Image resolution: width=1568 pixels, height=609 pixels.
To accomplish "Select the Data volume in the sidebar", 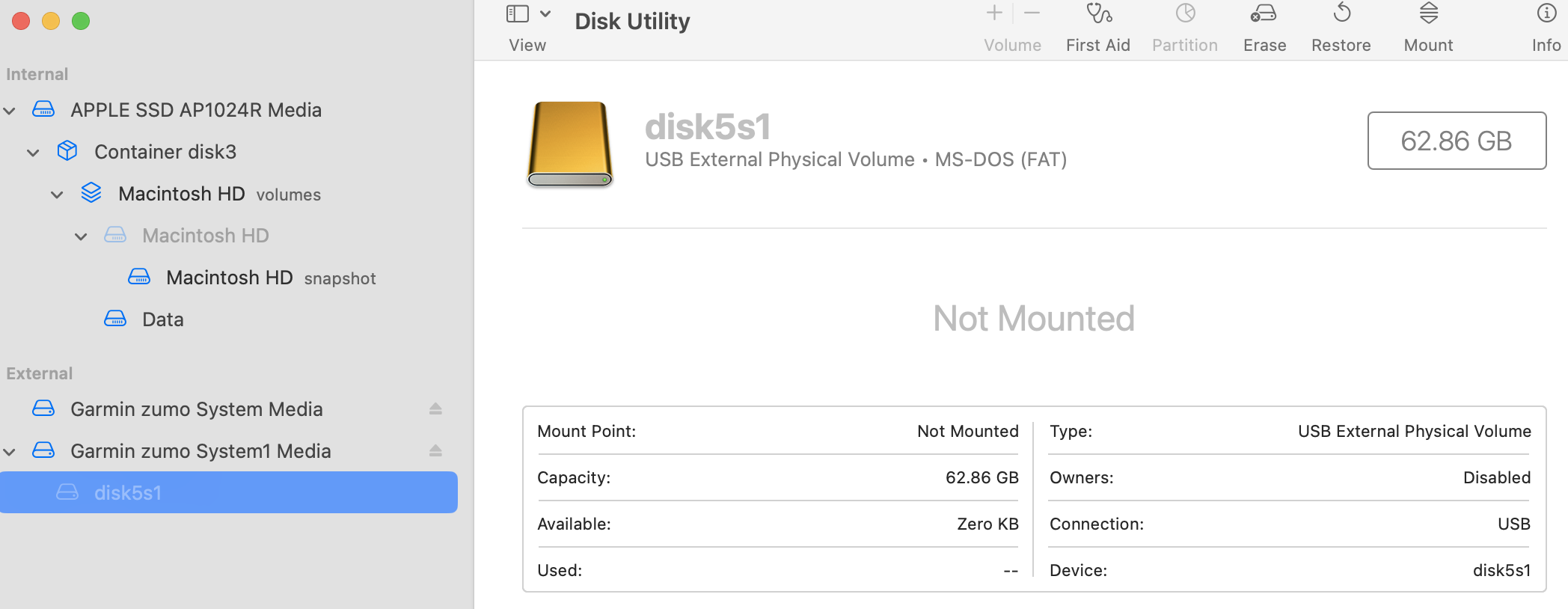I will click(x=162, y=319).
